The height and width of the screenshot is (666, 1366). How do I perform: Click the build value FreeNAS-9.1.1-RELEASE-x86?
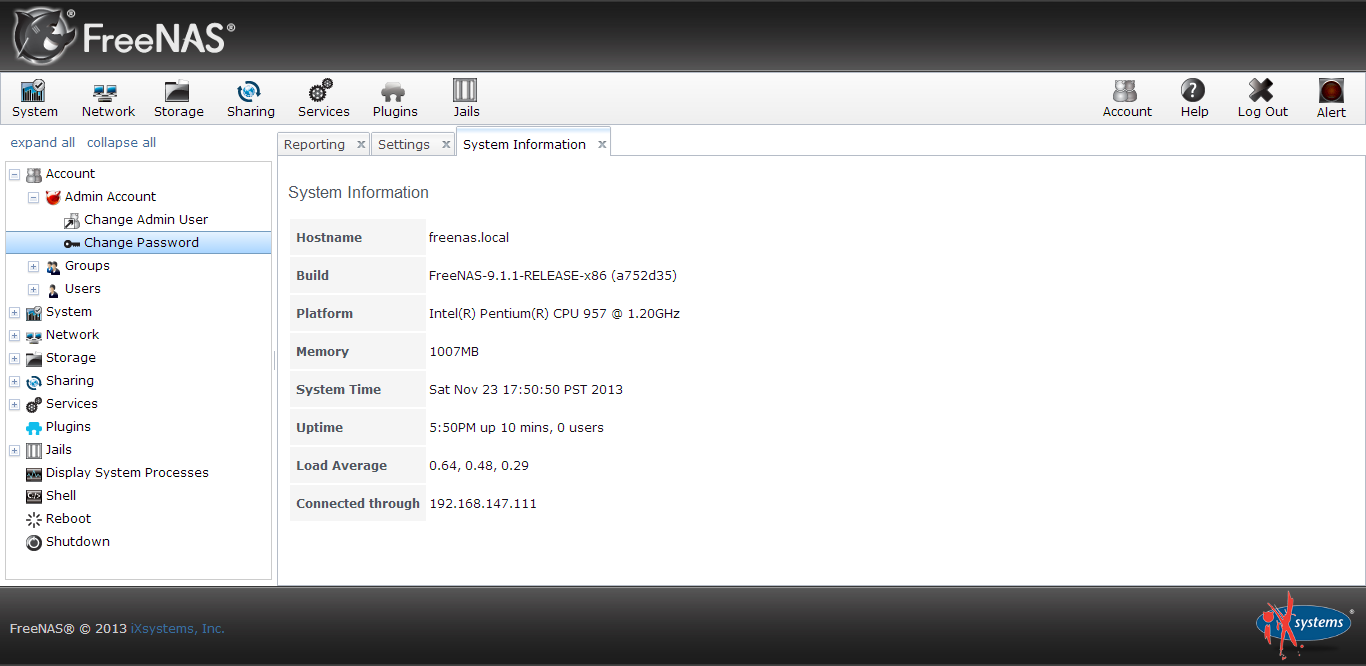553,276
